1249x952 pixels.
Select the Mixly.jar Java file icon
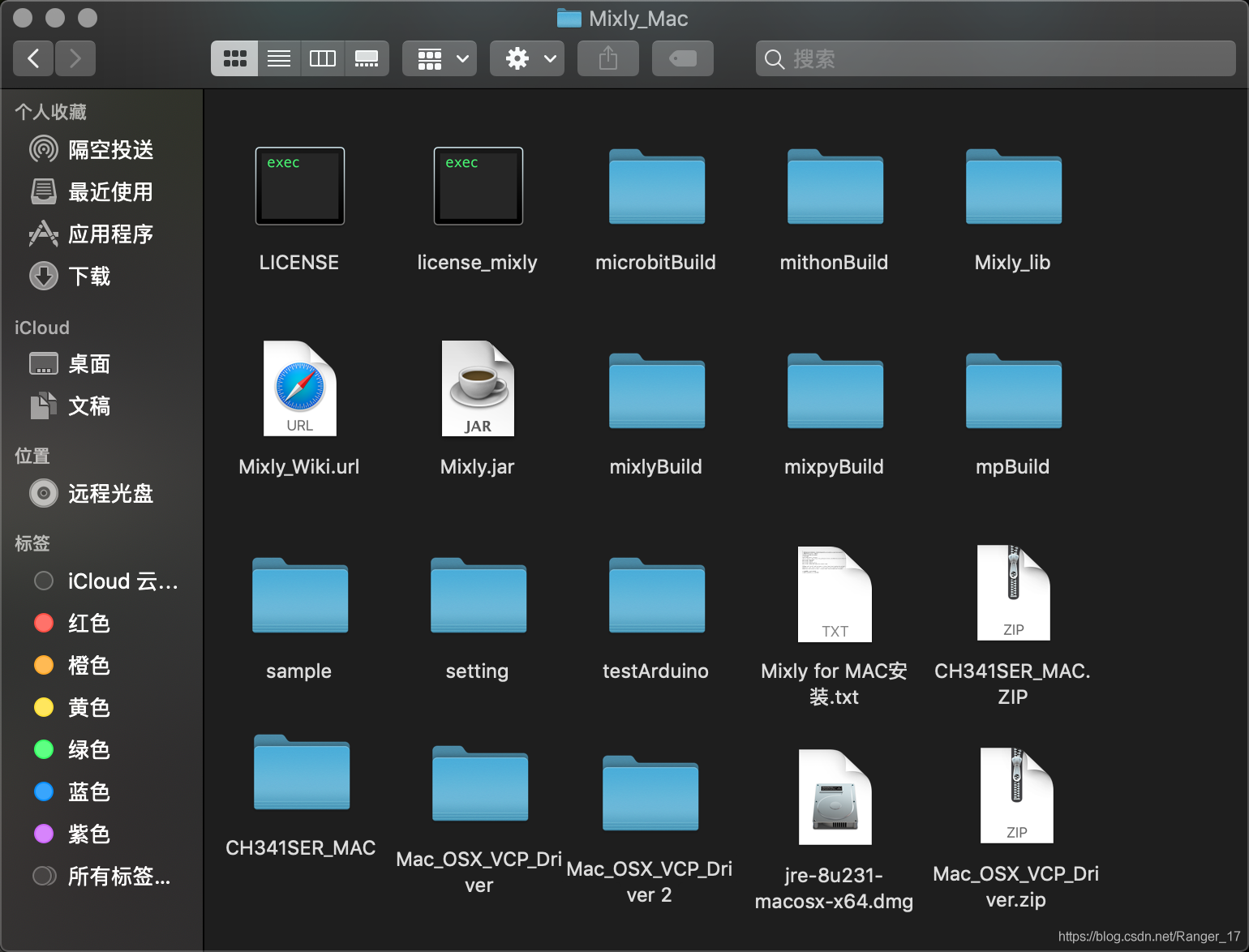coord(479,388)
